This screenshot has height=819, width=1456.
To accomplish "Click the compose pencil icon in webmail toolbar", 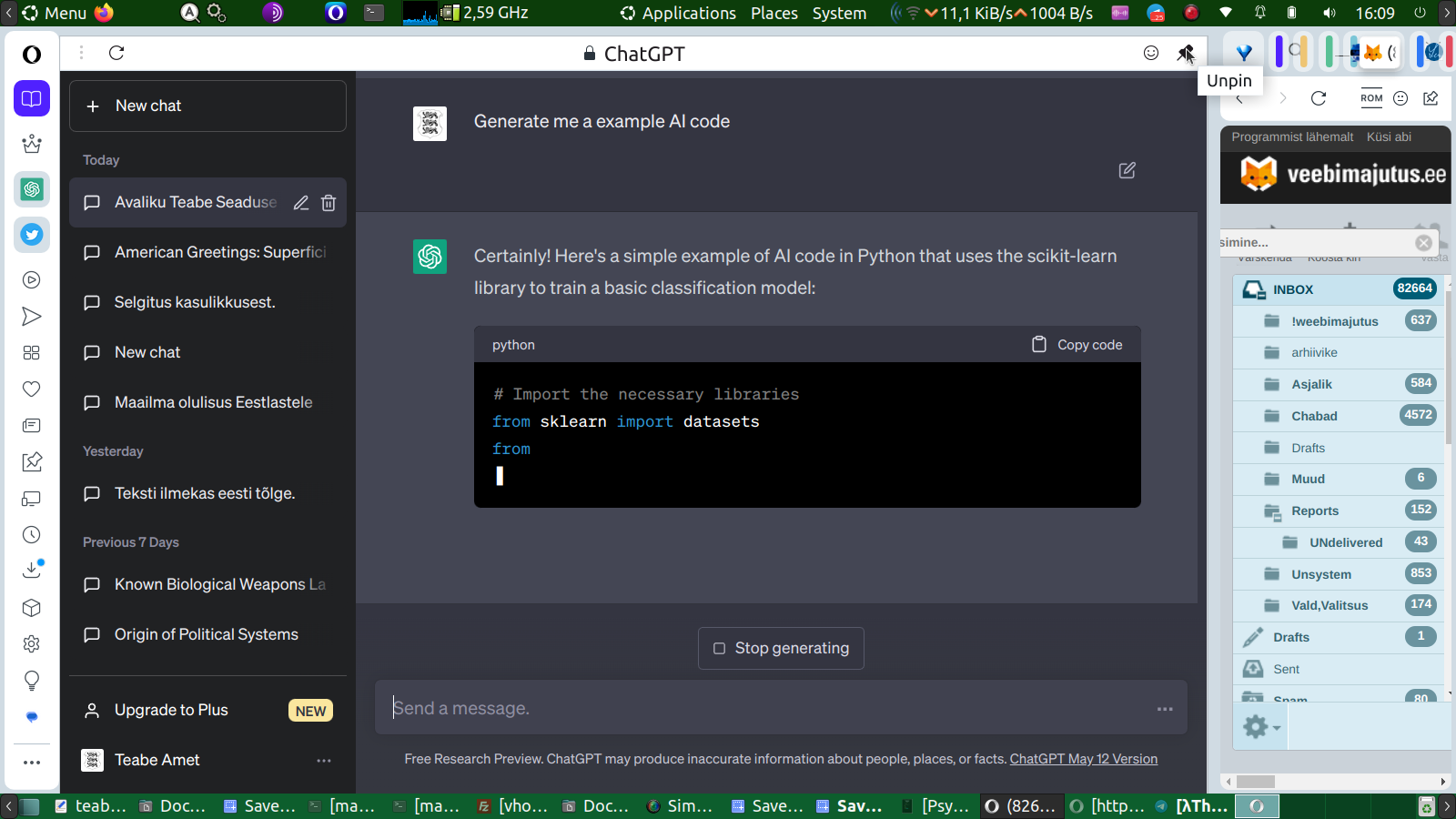I will (1431, 98).
